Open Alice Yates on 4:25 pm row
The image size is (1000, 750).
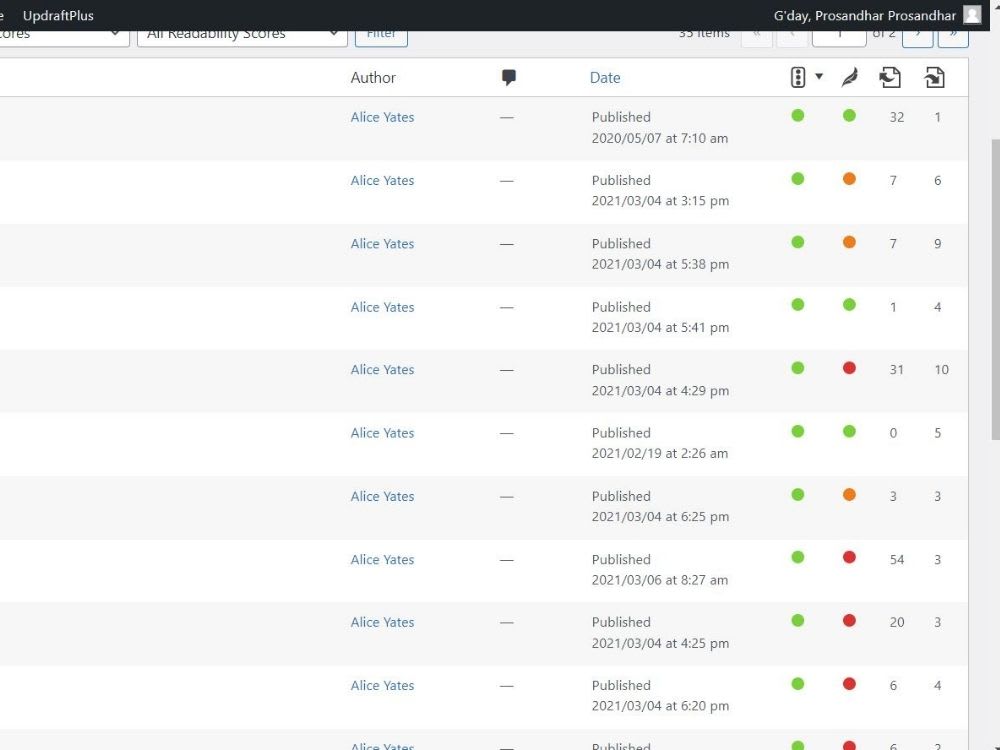pyautogui.click(x=382, y=622)
